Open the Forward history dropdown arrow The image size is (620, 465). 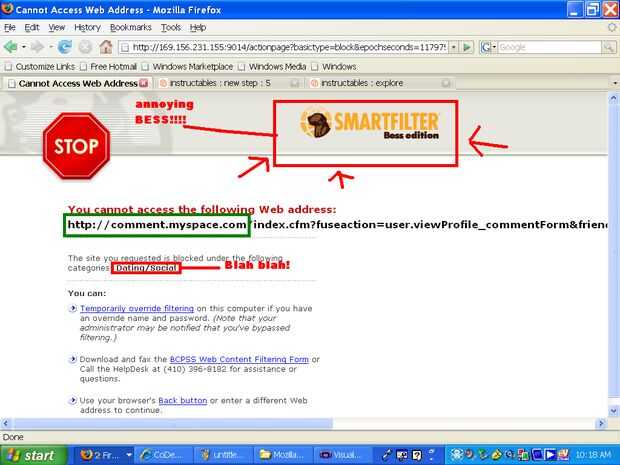tap(50, 47)
